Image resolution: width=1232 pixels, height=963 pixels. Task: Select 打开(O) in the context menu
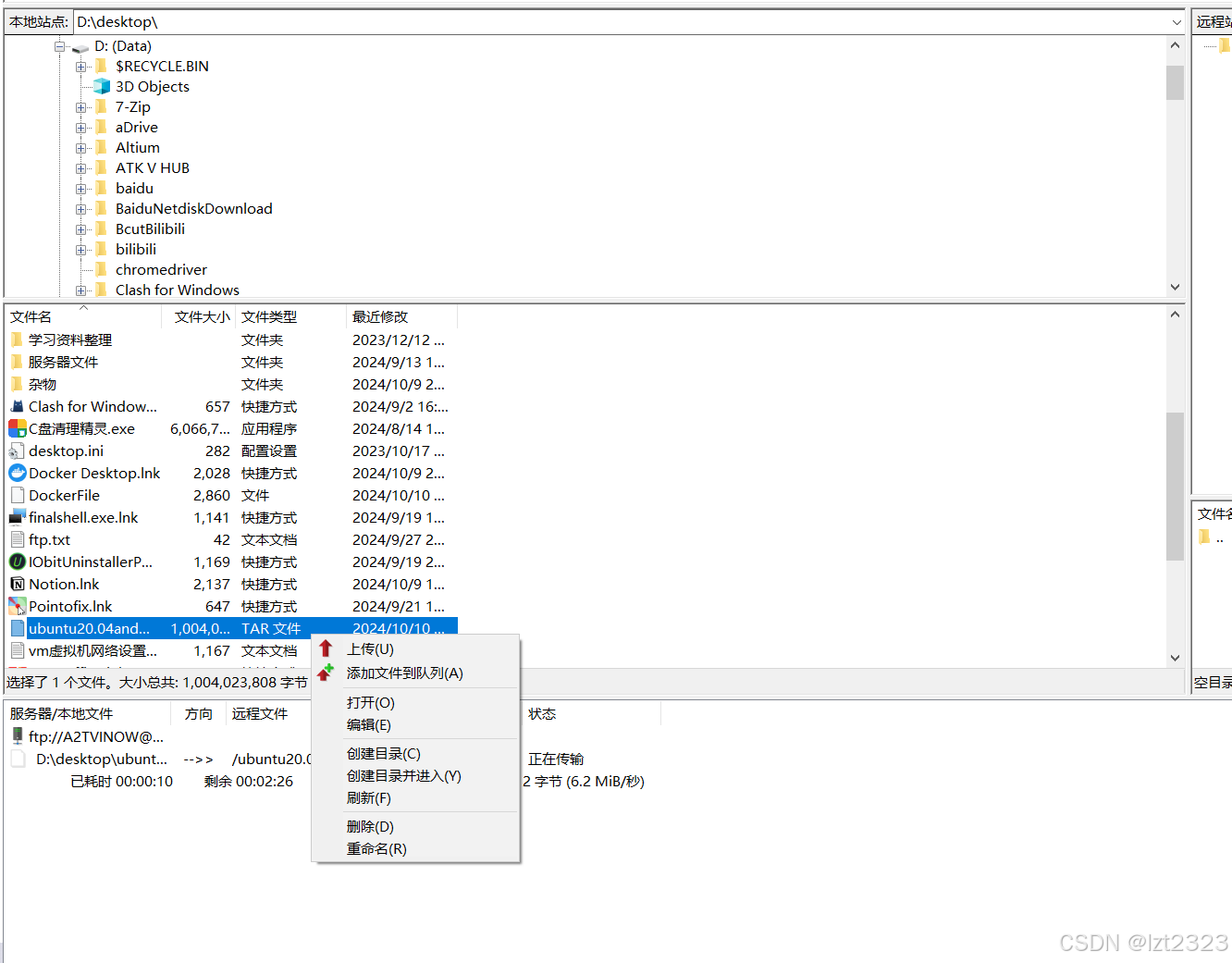click(416, 703)
